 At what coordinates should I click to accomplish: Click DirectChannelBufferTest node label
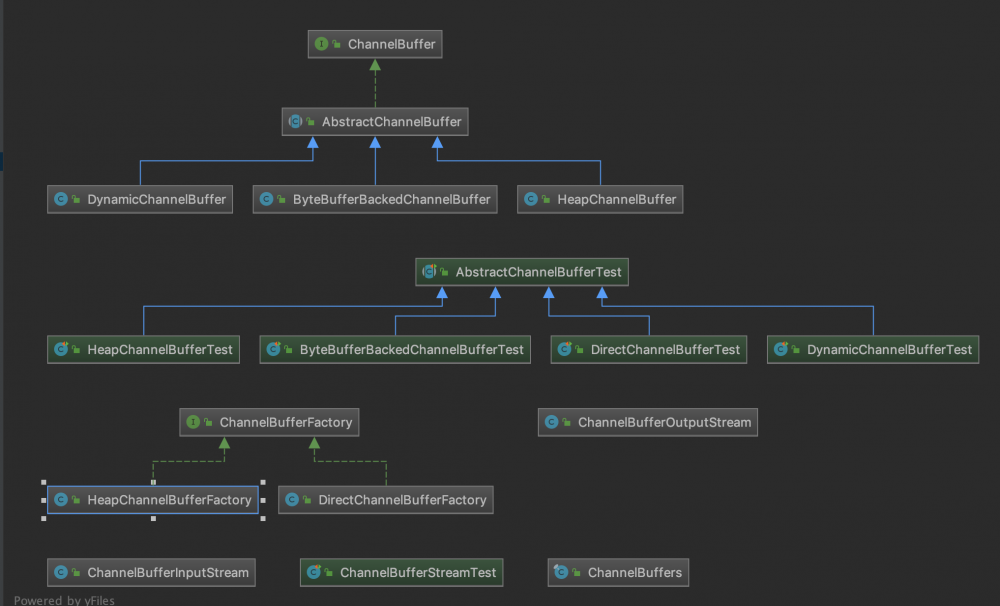(665, 349)
